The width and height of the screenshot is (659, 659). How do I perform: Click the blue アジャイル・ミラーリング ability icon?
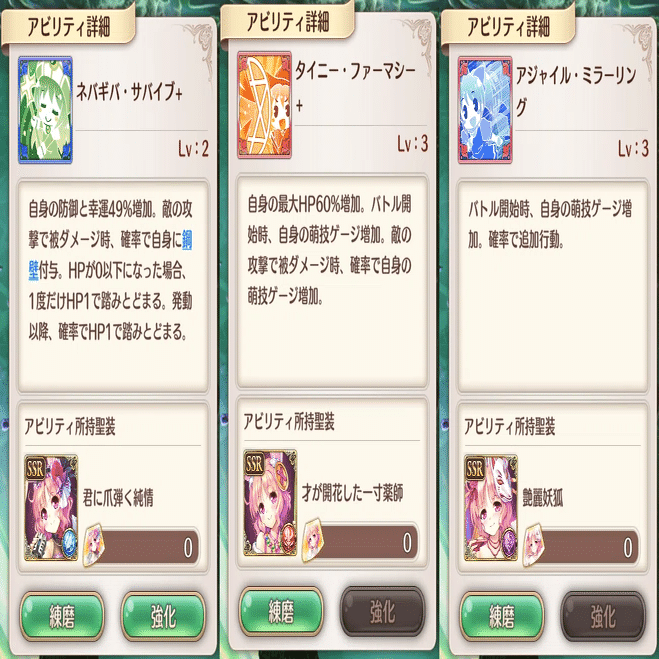pyautogui.click(x=485, y=110)
